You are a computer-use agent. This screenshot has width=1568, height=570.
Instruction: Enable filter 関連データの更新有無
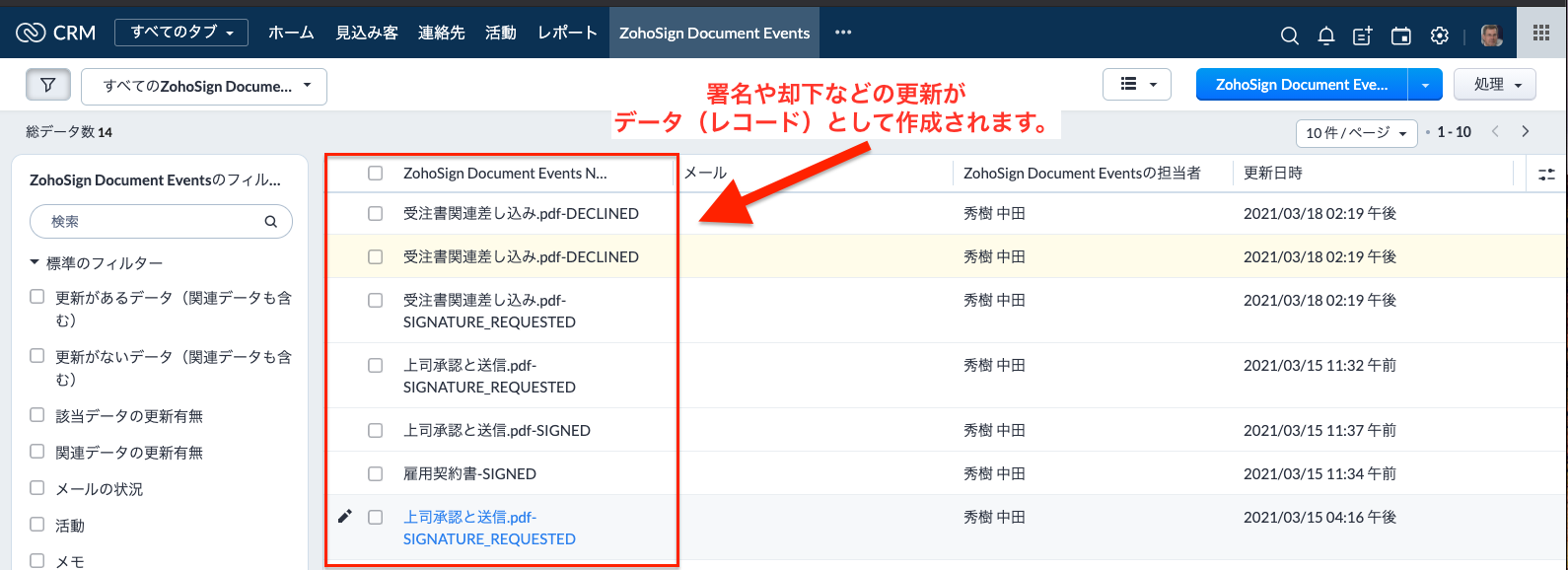[x=37, y=452]
